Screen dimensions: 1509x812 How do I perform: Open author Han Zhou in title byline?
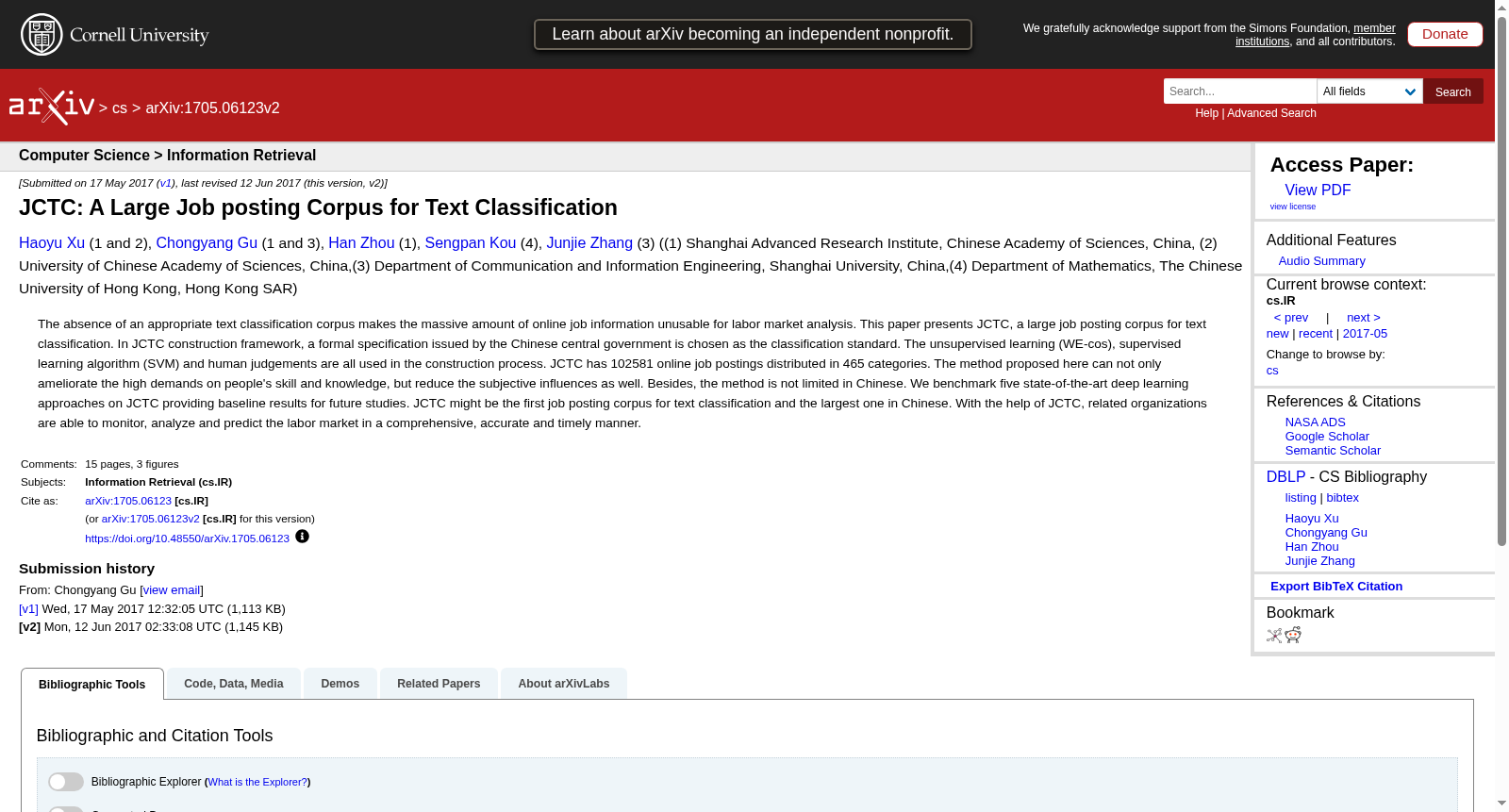[x=361, y=243]
